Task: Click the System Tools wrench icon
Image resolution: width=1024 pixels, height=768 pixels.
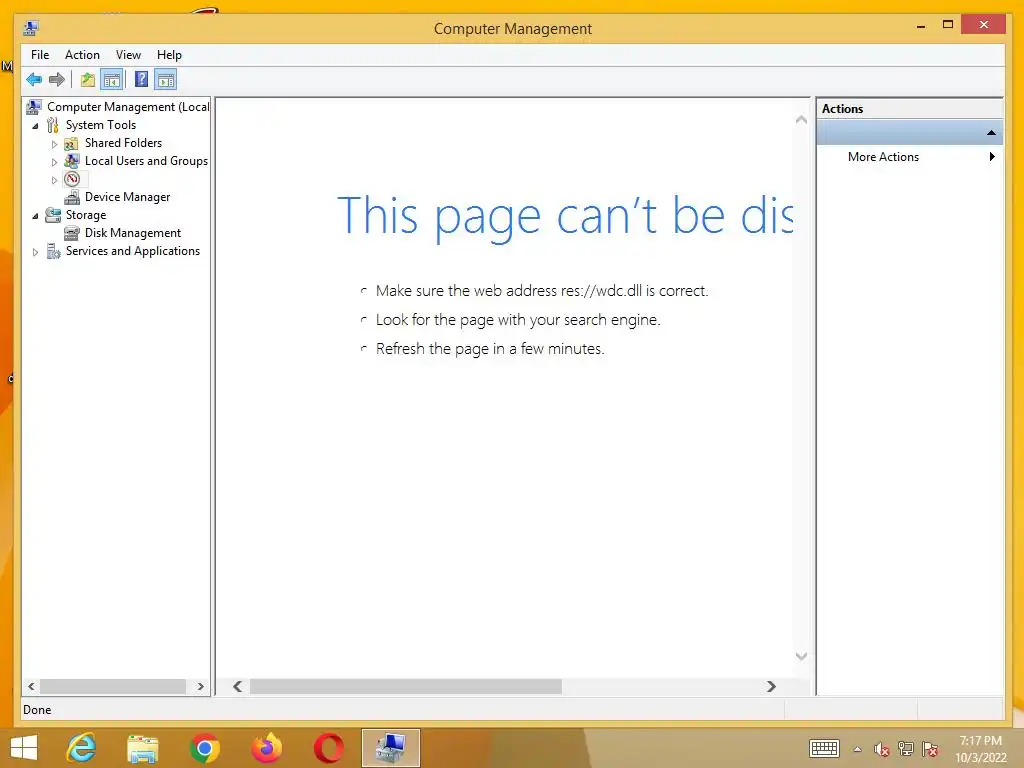Action: 52,125
